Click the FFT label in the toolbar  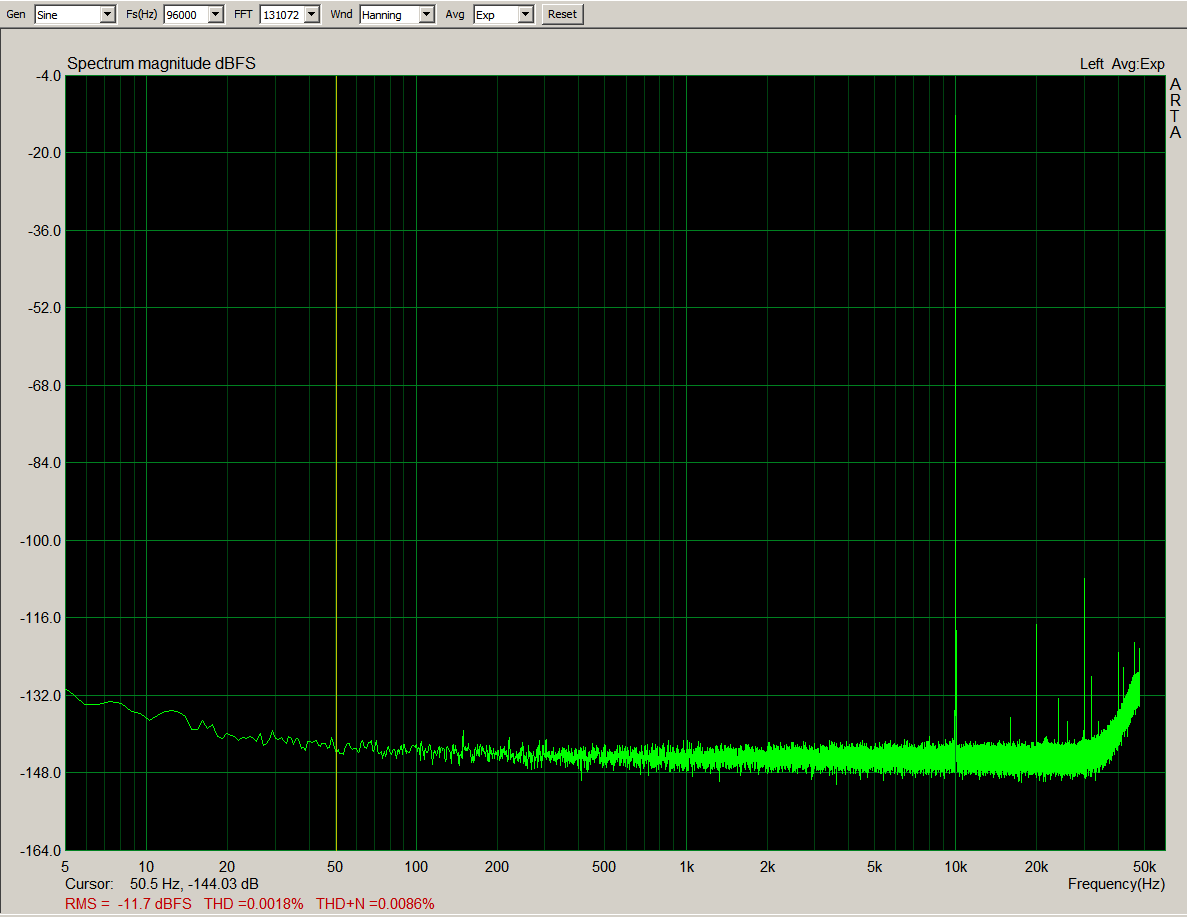click(243, 14)
